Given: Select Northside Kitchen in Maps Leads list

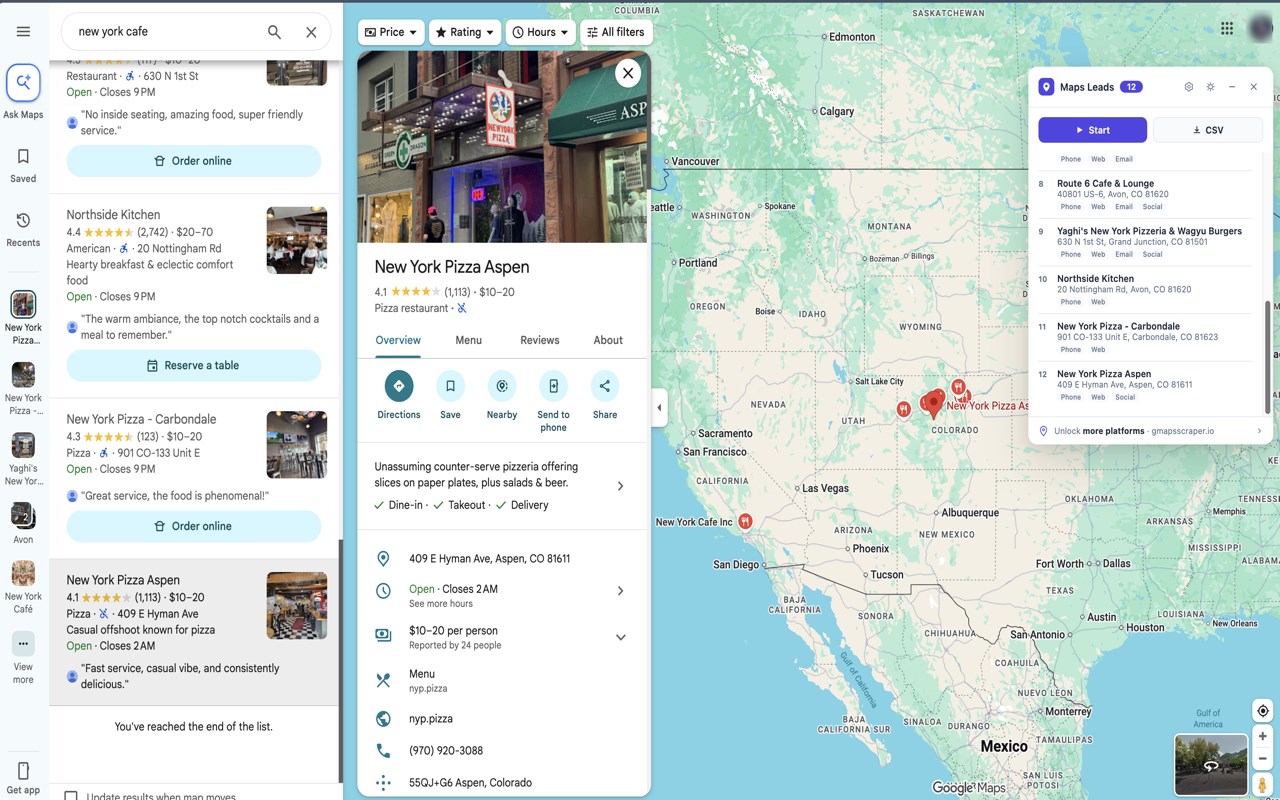Looking at the screenshot, I should point(1145,289).
